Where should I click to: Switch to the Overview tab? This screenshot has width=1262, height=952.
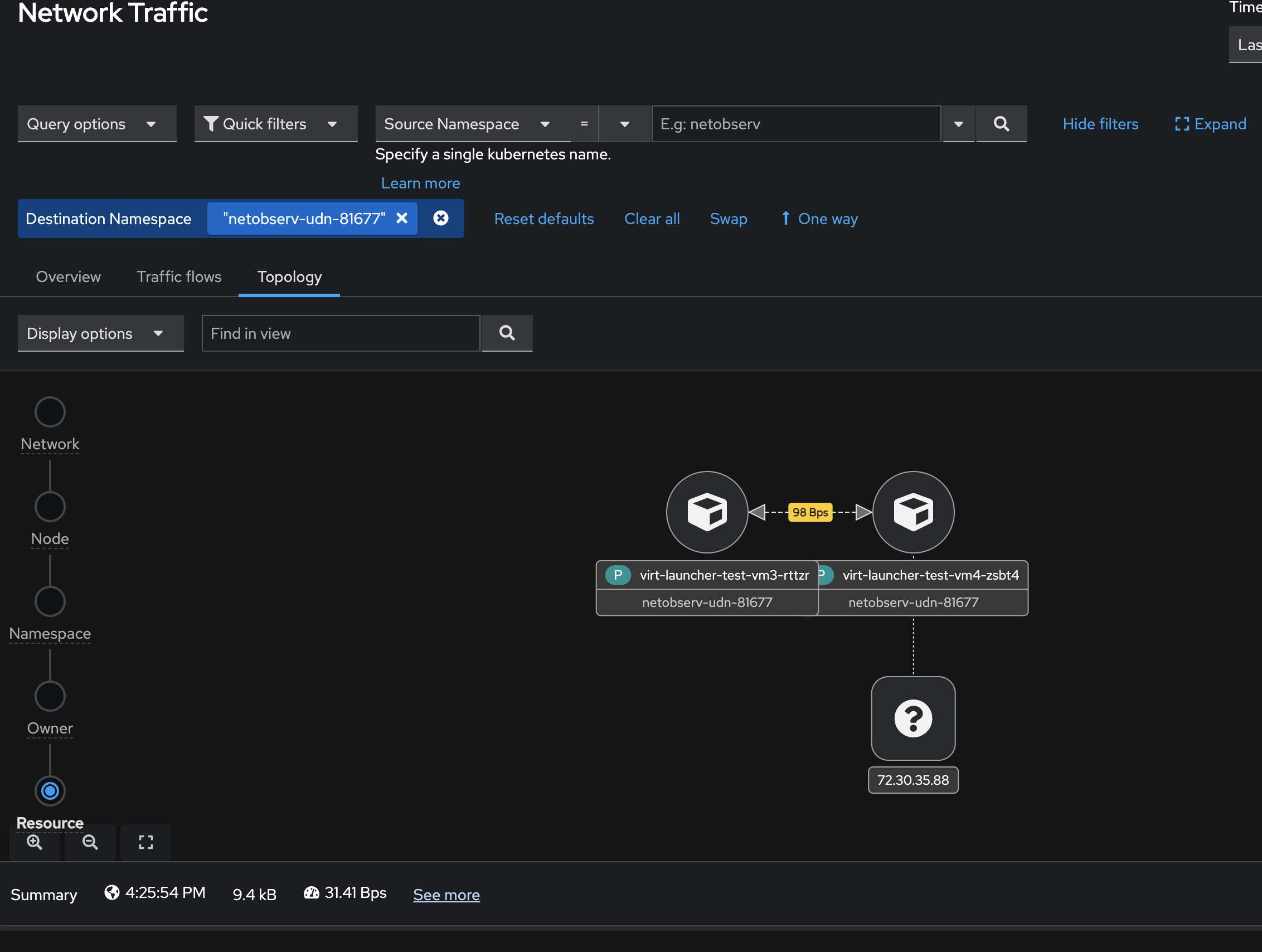click(69, 276)
